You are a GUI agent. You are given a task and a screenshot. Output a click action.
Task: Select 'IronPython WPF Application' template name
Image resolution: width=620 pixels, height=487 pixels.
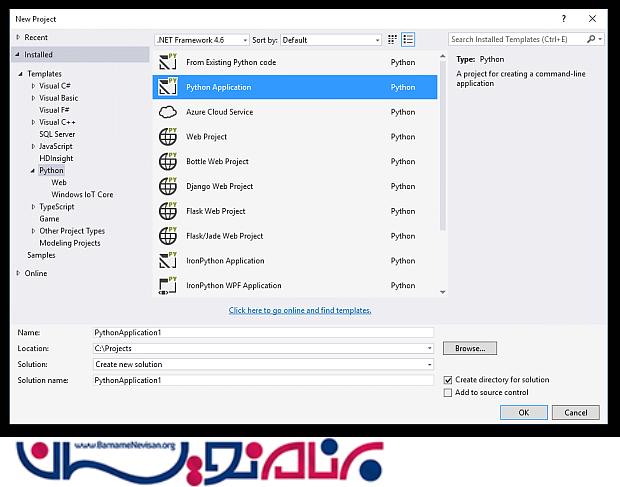(234, 285)
